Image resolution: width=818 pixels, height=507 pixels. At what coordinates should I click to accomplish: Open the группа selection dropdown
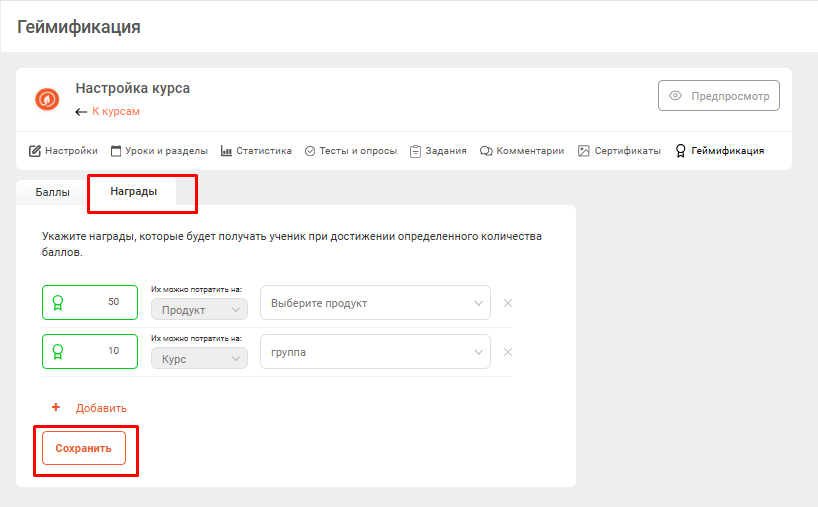click(x=375, y=352)
